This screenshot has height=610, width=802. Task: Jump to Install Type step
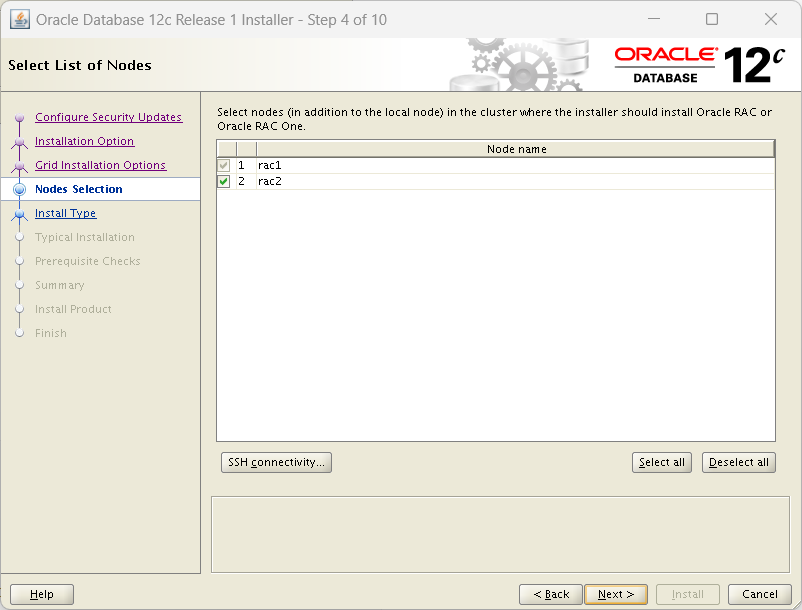(x=65, y=213)
